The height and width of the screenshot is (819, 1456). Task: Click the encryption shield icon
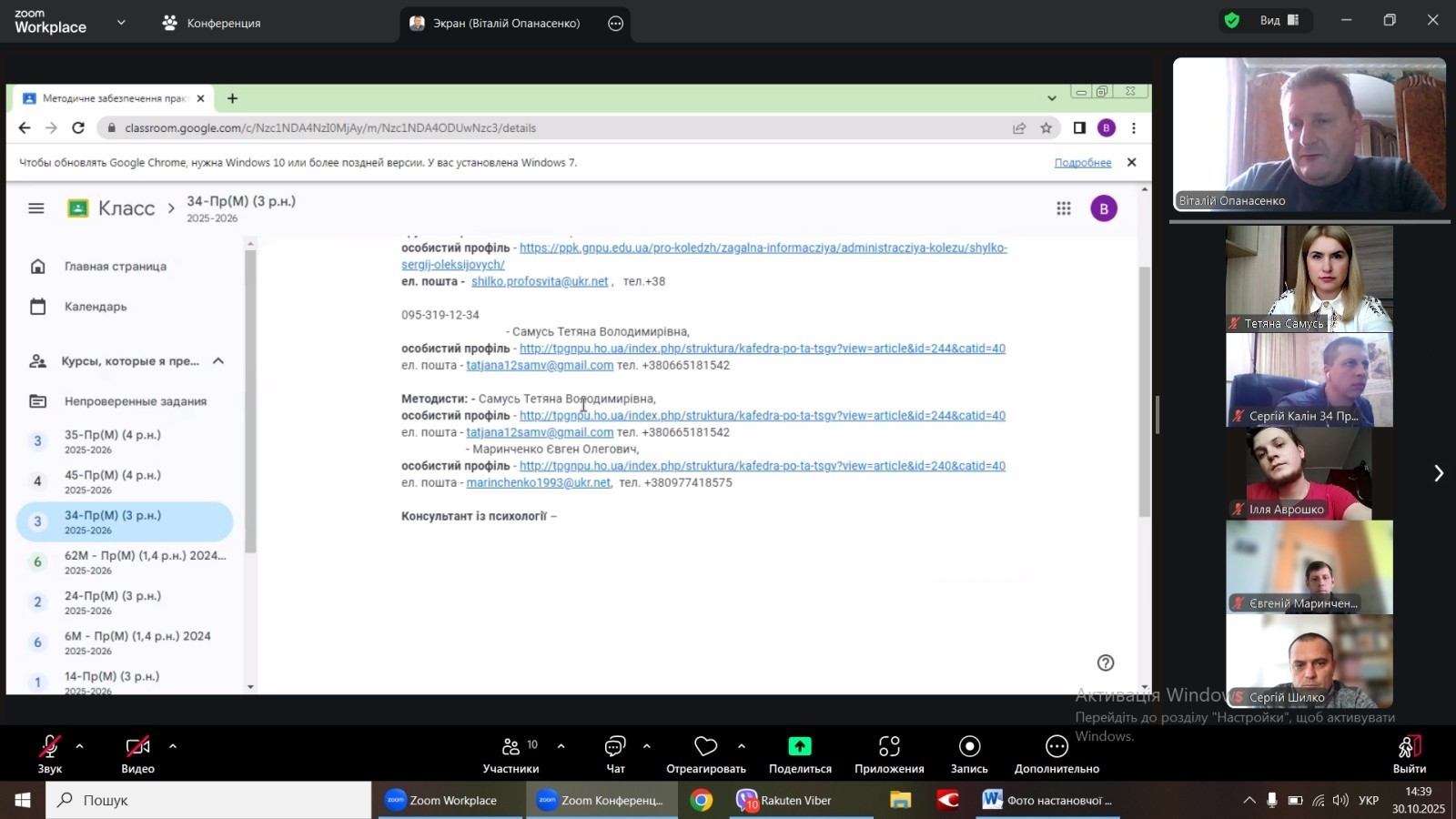(1232, 21)
